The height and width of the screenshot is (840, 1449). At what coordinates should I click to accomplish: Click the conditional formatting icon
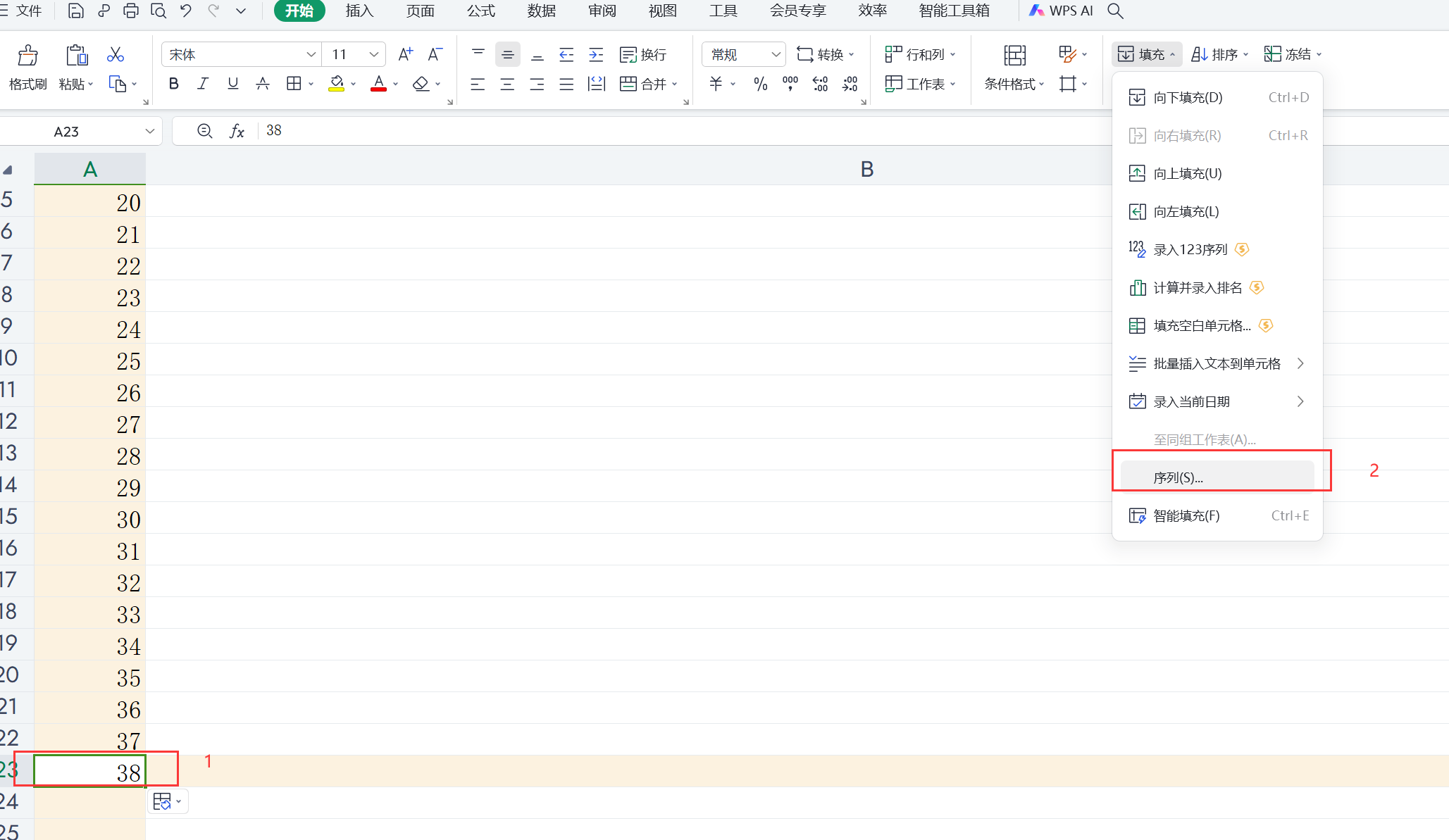(1014, 56)
